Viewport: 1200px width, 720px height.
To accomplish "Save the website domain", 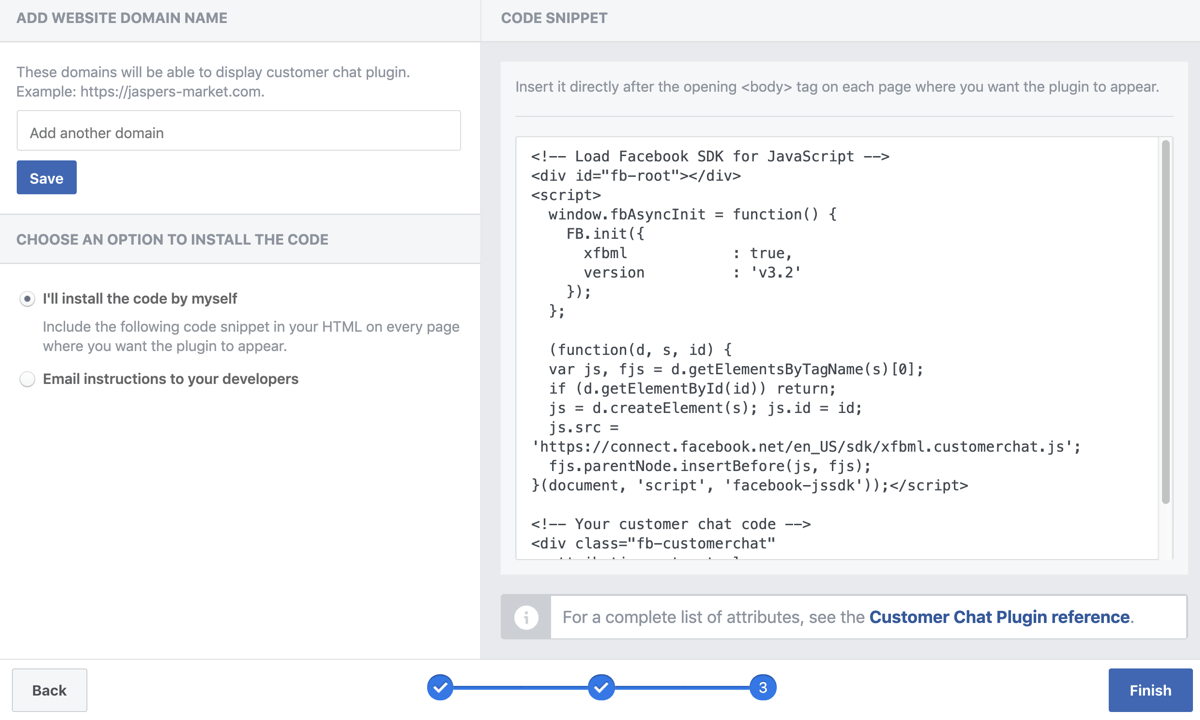I will (x=47, y=178).
